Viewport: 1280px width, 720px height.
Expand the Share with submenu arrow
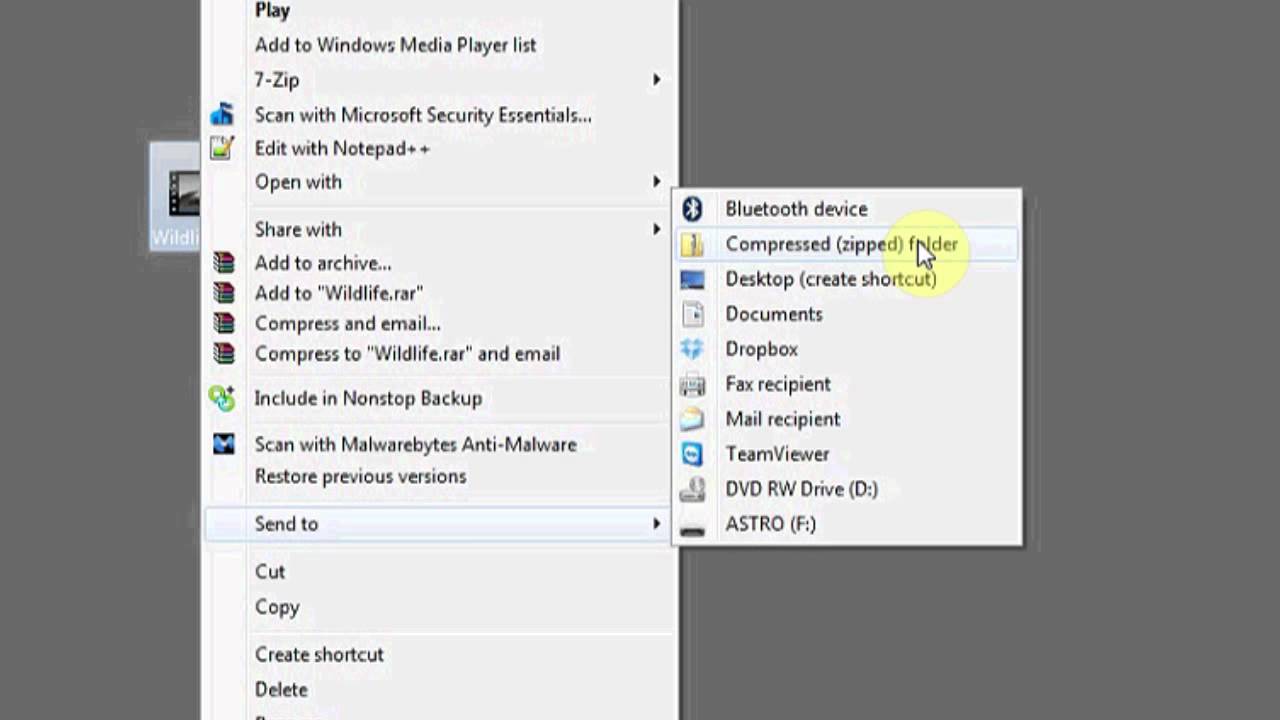point(657,229)
